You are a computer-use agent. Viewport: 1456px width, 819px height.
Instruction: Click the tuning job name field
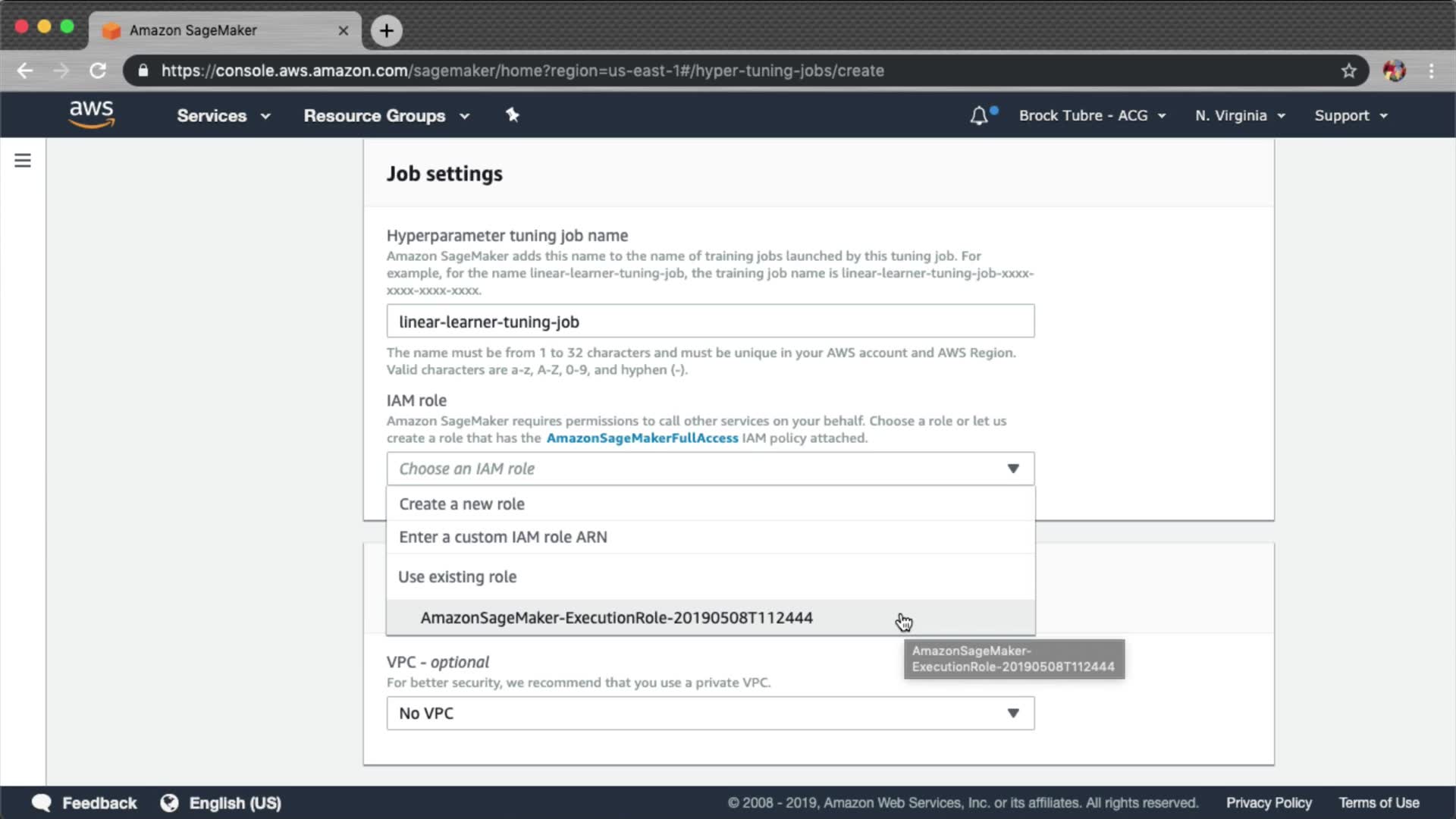(710, 322)
